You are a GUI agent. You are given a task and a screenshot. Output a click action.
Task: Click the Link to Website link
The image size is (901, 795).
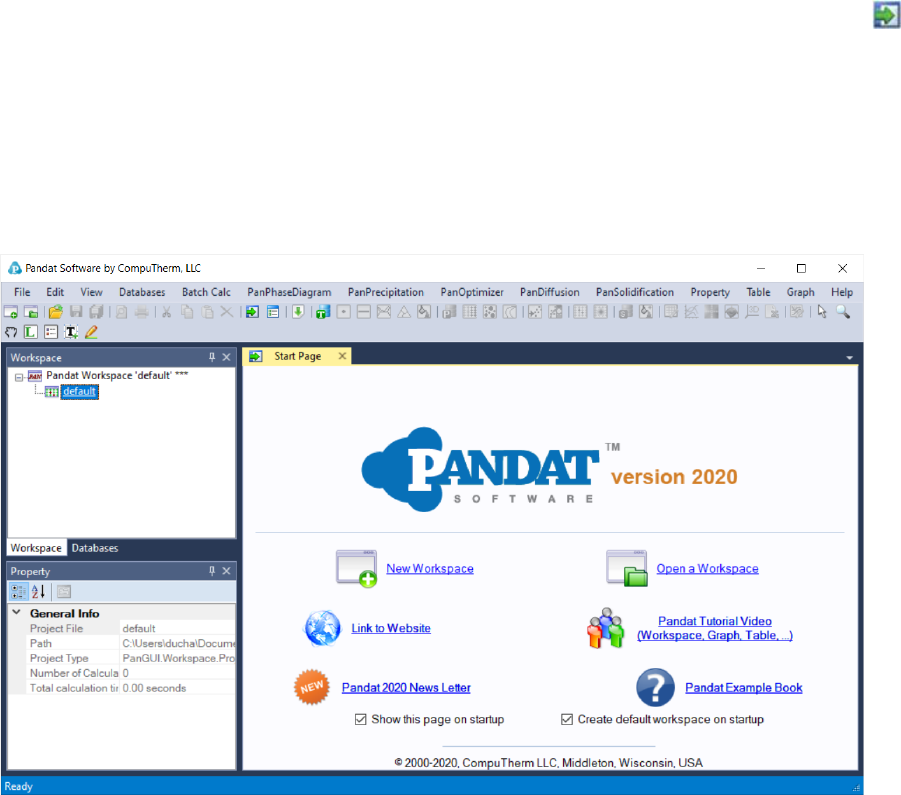pos(391,628)
